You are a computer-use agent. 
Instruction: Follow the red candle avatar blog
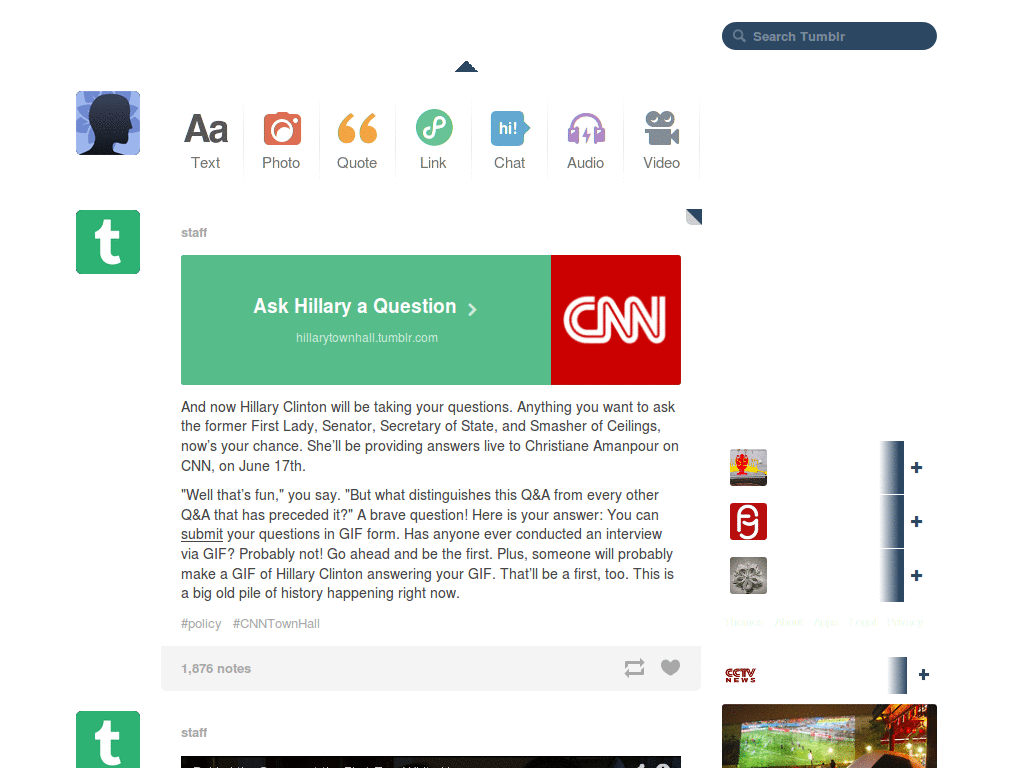[916, 468]
